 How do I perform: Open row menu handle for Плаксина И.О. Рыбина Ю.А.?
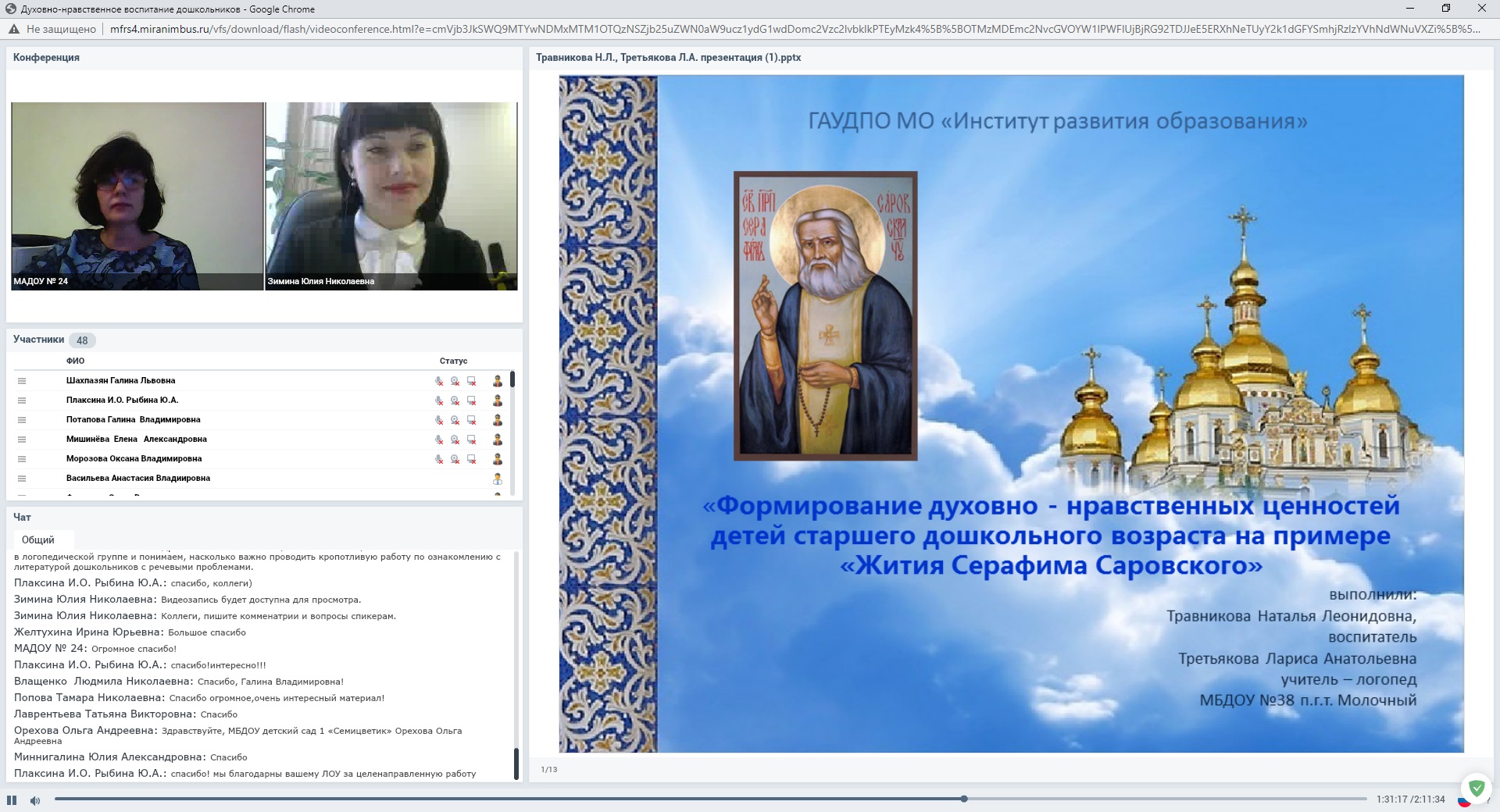tap(22, 401)
